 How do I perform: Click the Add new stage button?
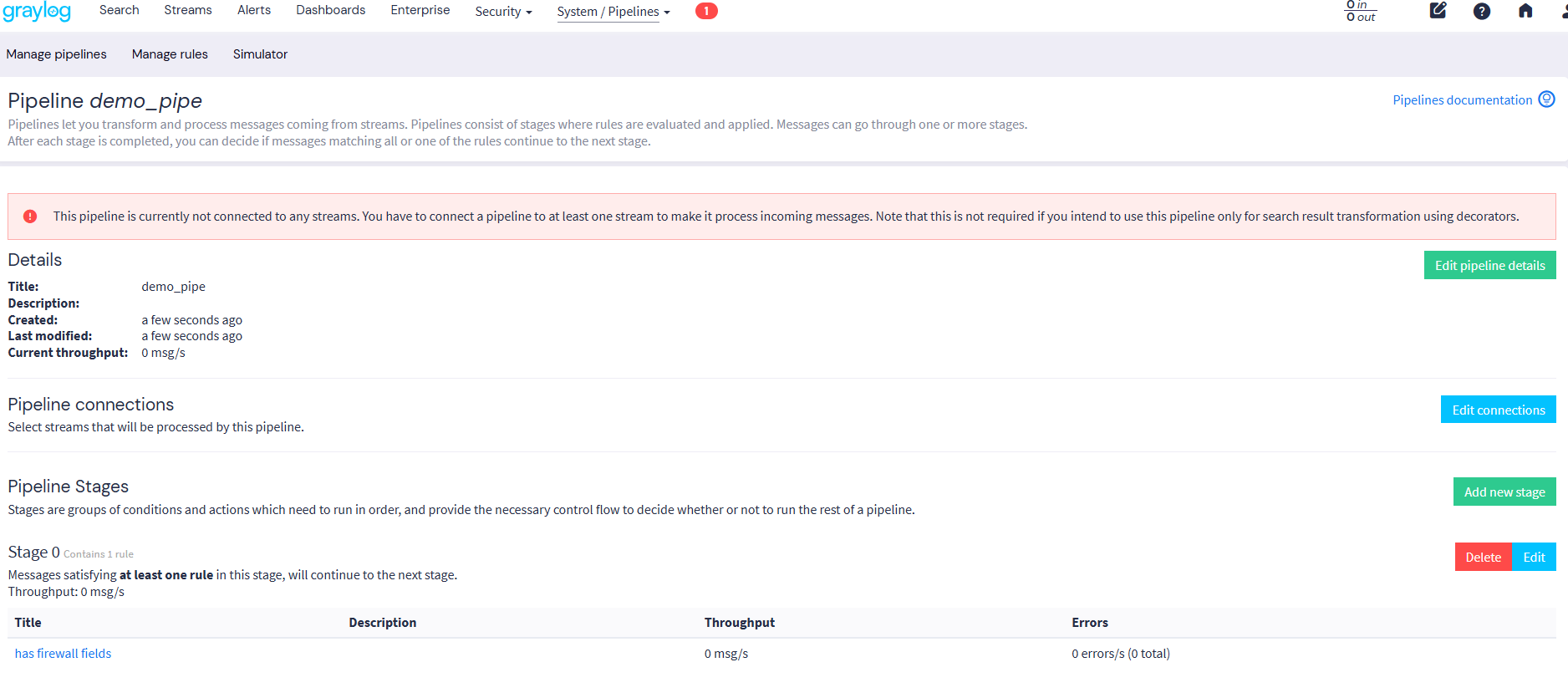1504,492
